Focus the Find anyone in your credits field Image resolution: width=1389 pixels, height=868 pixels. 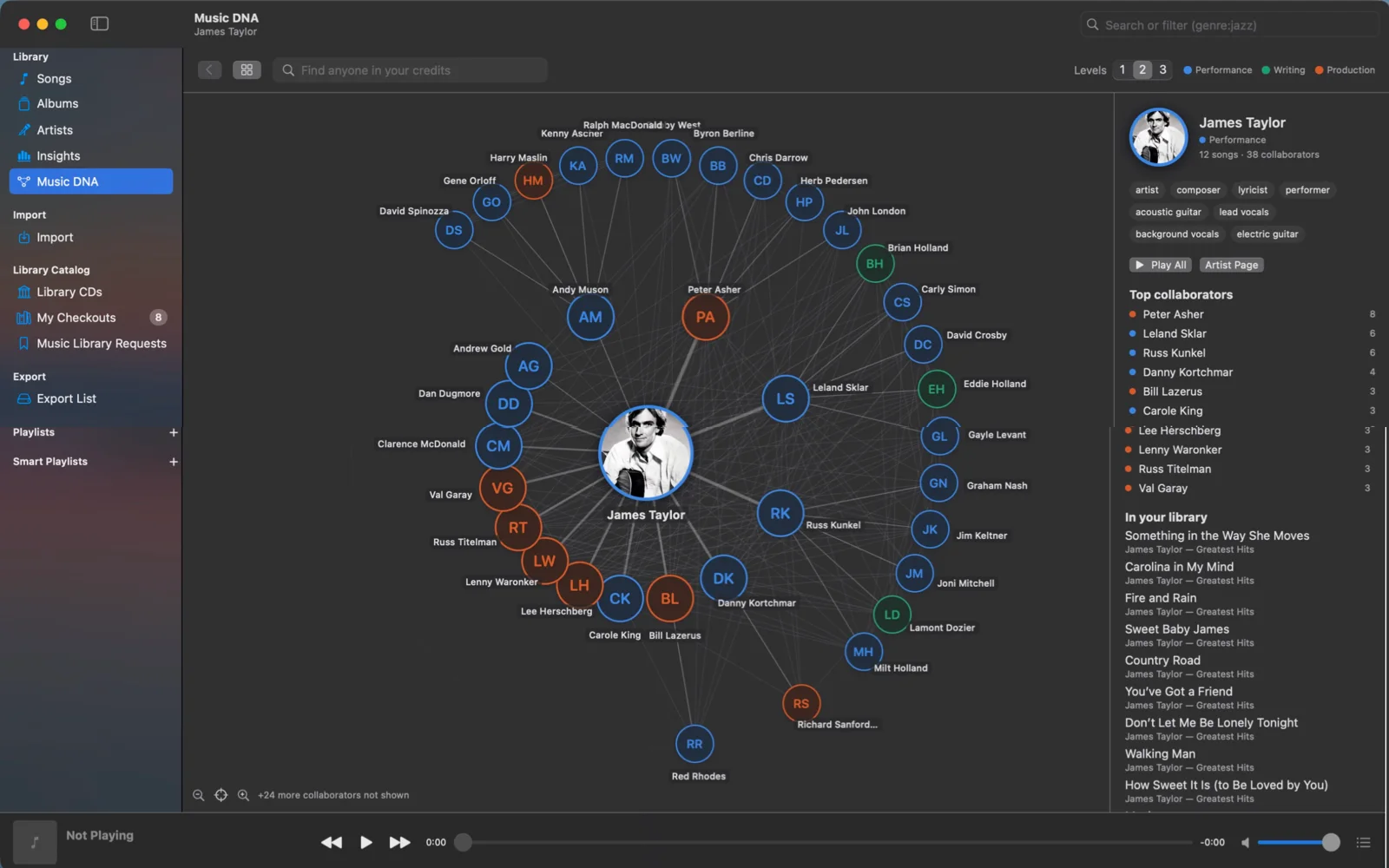(x=410, y=70)
